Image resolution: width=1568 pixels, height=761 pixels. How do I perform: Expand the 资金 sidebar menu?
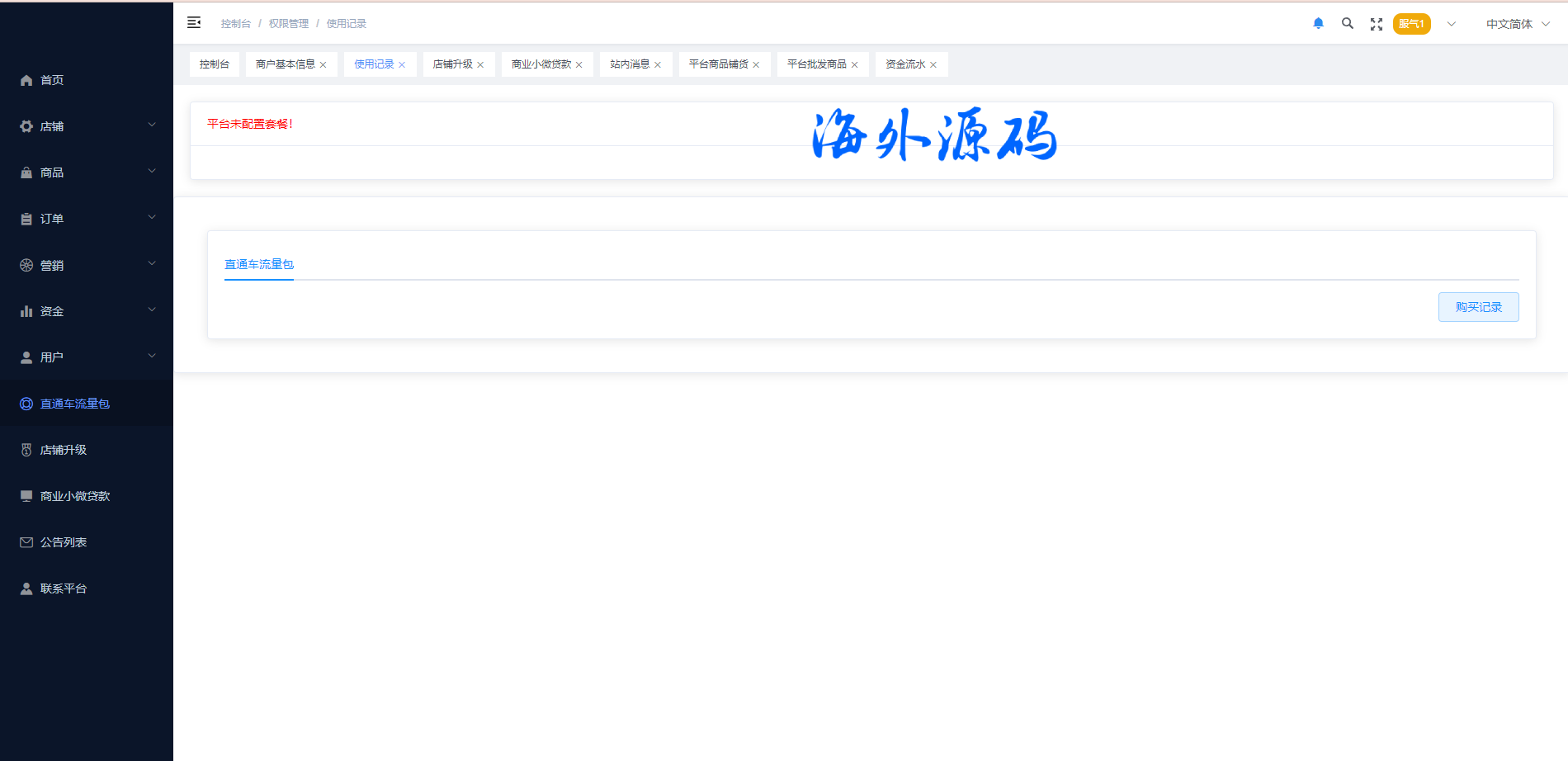point(86,311)
